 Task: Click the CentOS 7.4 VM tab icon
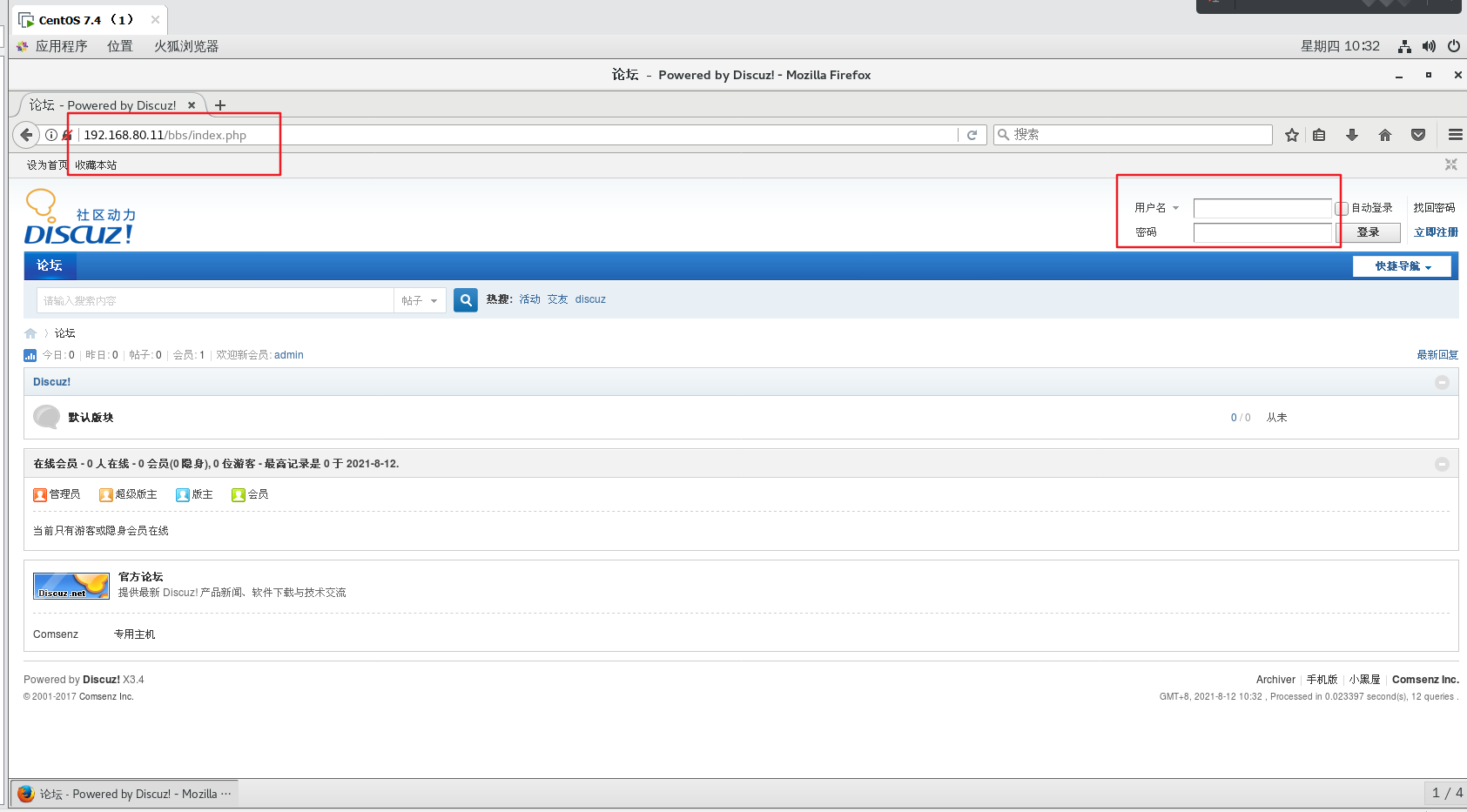click(26, 20)
